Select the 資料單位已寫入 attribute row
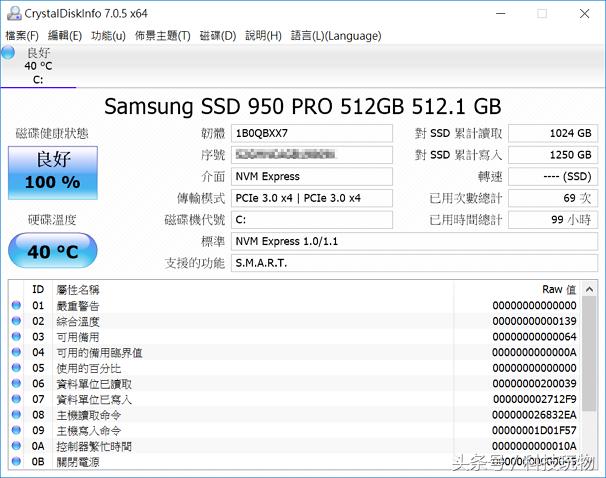Viewport: 606px width, 478px height. 295,399
